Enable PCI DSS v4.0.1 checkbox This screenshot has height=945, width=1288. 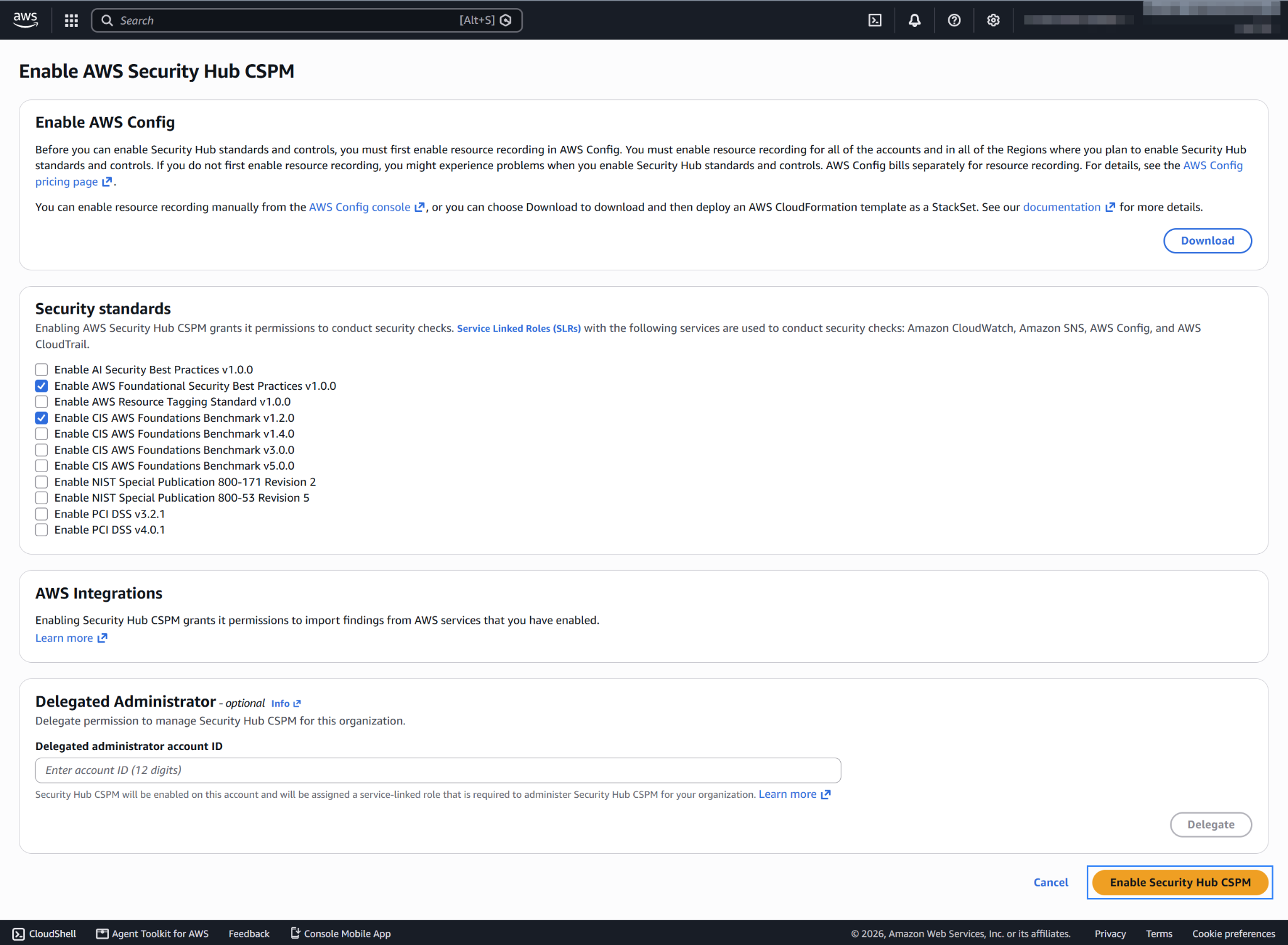point(42,530)
